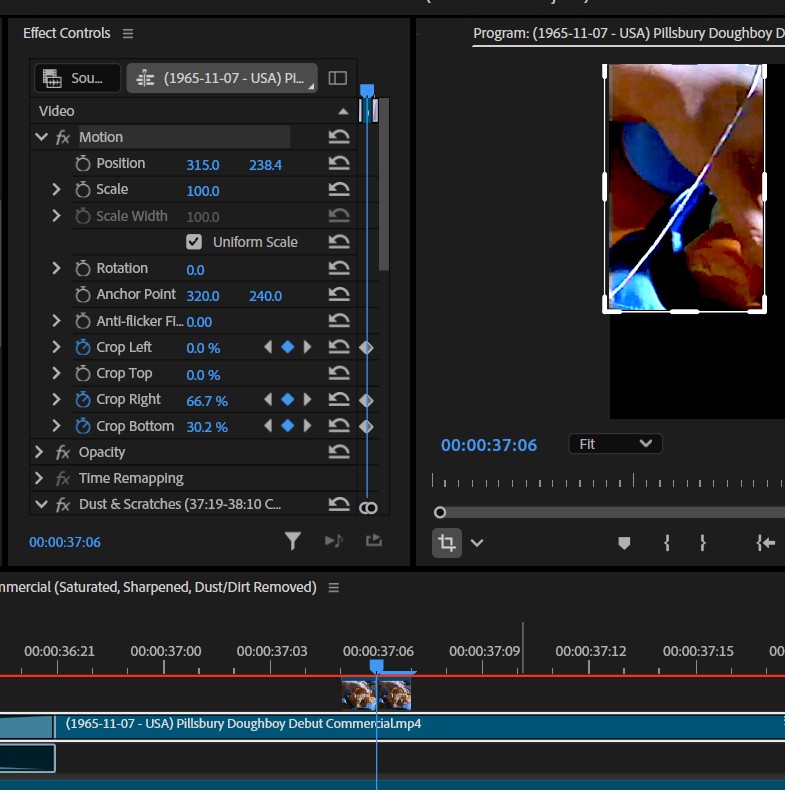This screenshot has width=785, height=790.
Task: Reset the Rotation parameter
Action: coord(339,269)
